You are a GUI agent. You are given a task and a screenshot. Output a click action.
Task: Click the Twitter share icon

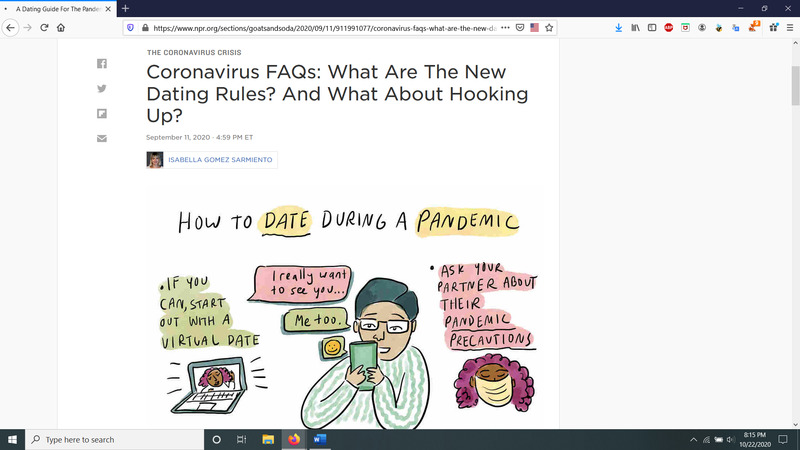tap(102, 88)
